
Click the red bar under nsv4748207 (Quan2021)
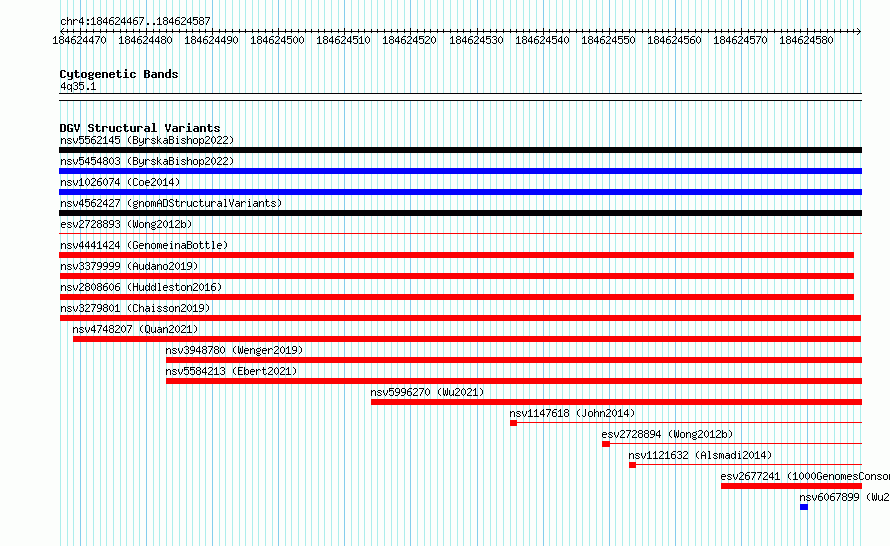pos(467,339)
